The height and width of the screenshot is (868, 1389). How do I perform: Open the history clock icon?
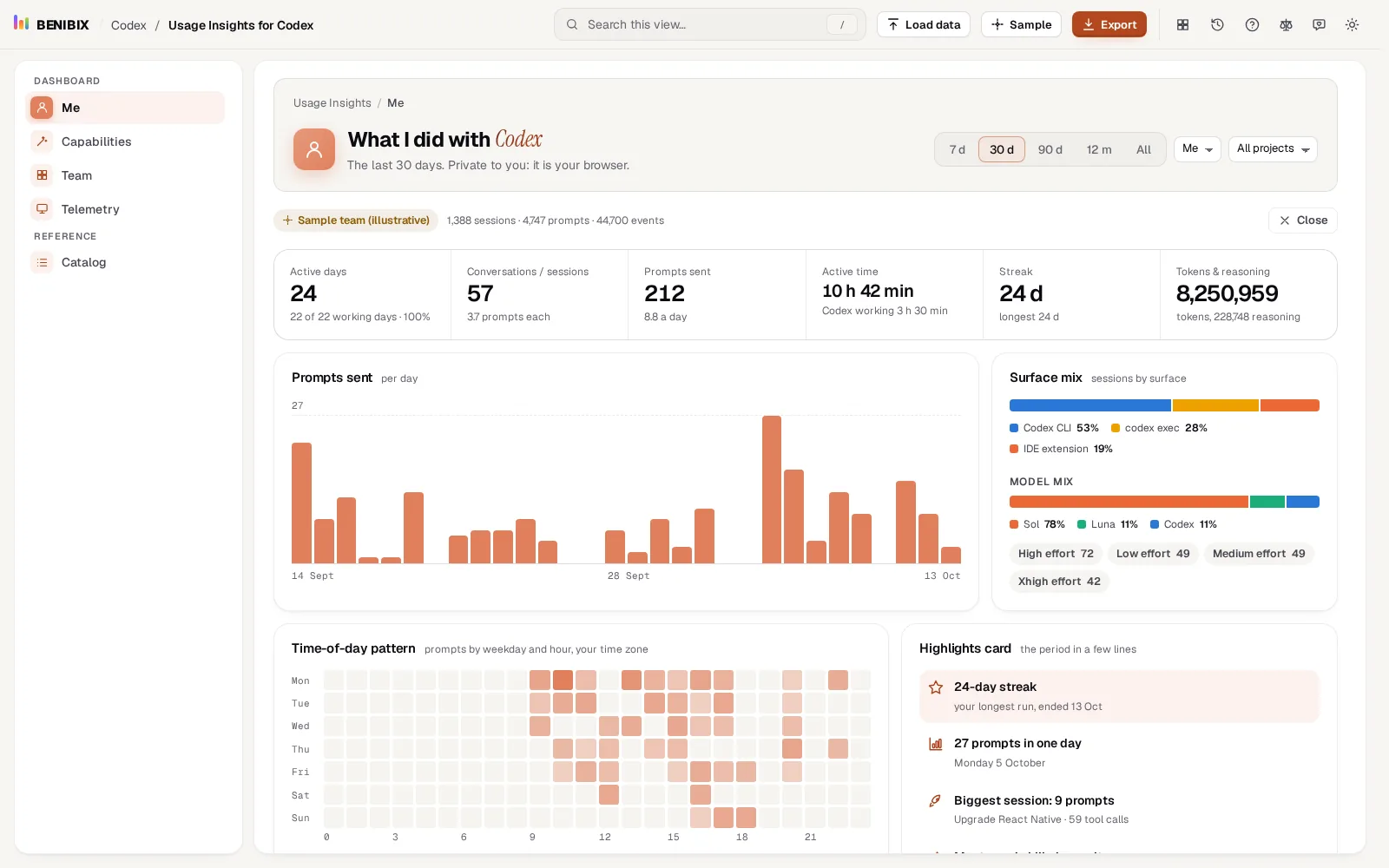1217,25
